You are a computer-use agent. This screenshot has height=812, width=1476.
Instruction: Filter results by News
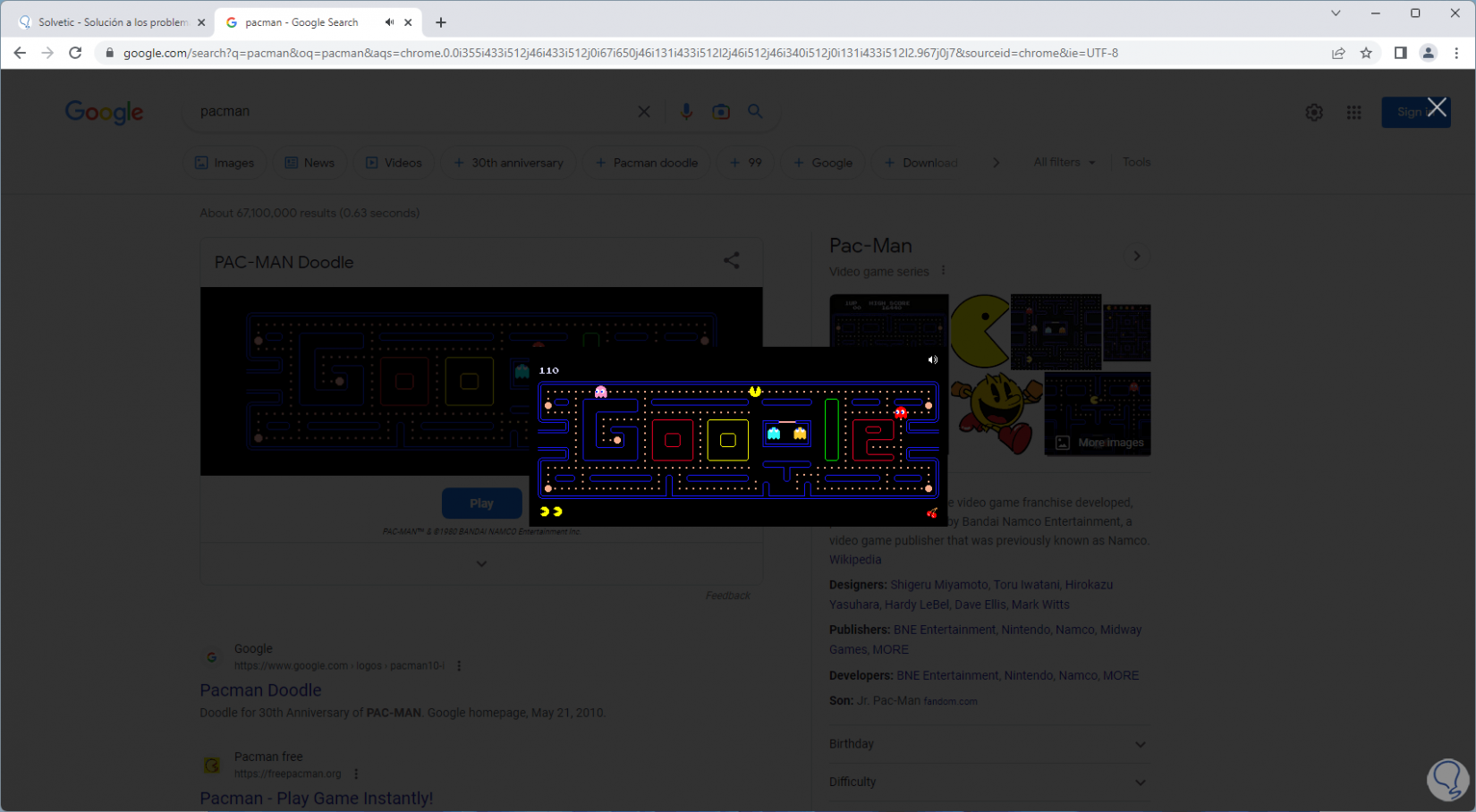pyautogui.click(x=310, y=163)
